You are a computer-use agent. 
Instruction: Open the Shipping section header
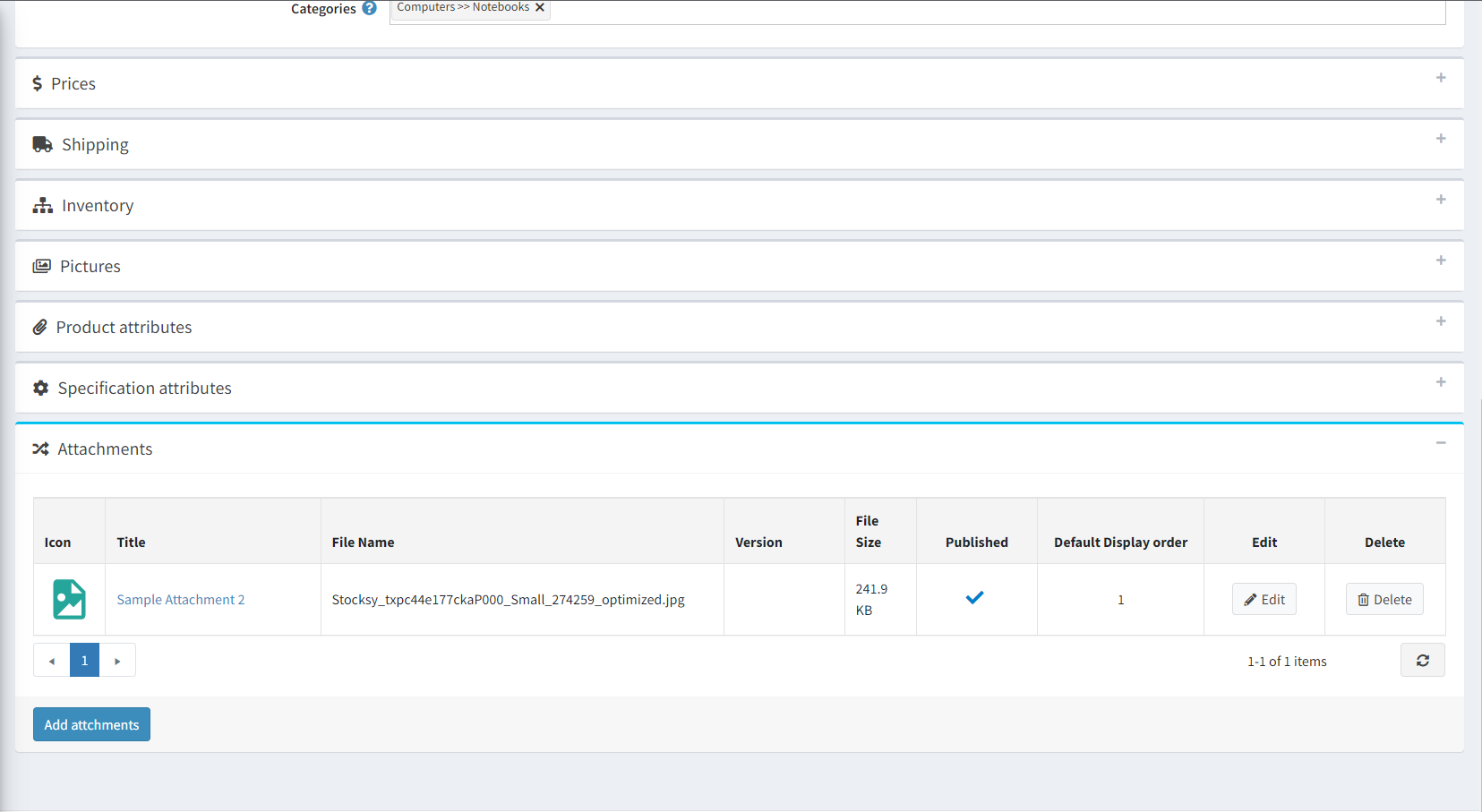[x=740, y=144]
